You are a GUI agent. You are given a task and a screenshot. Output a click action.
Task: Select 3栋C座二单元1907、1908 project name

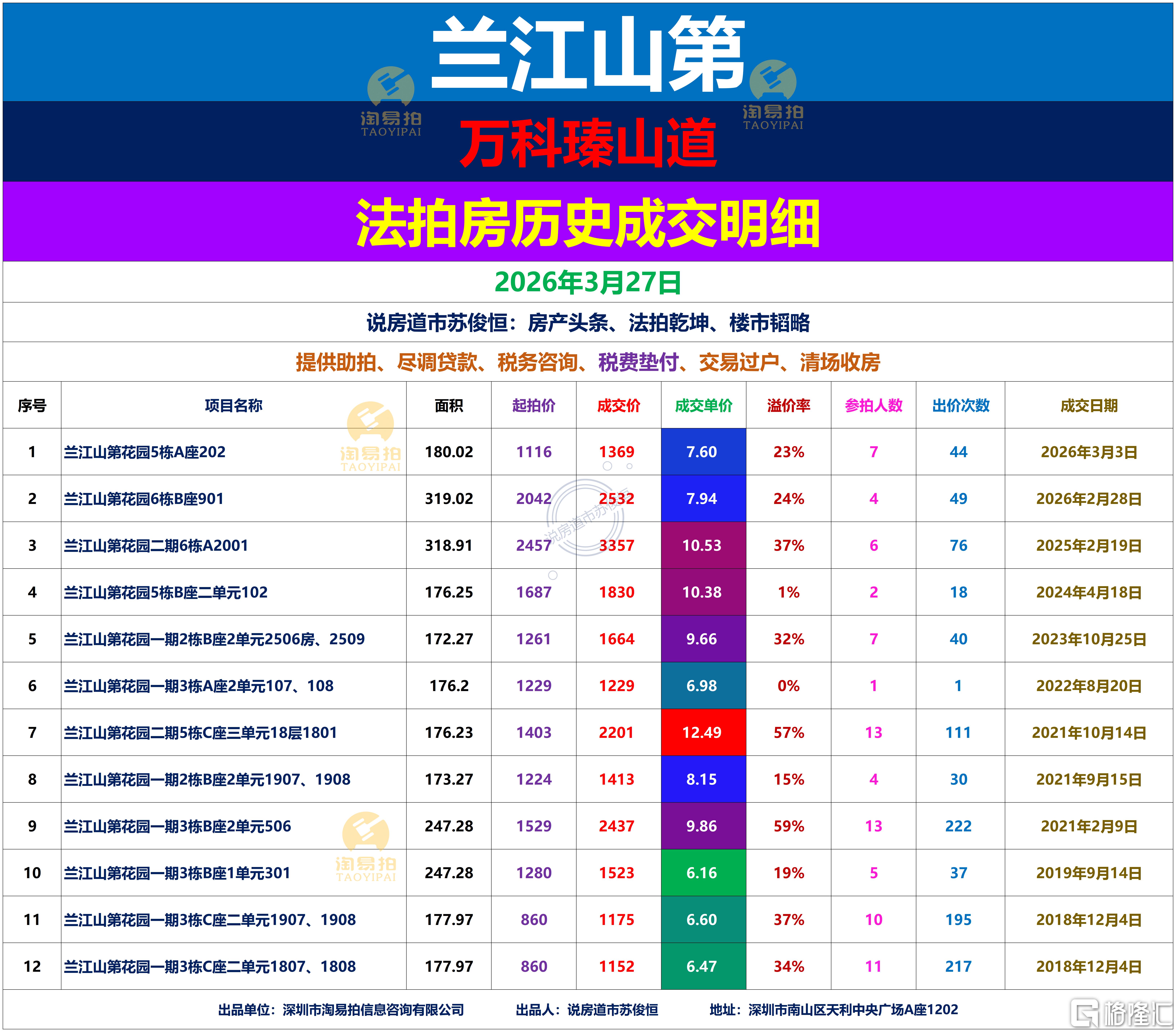pos(210,920)
